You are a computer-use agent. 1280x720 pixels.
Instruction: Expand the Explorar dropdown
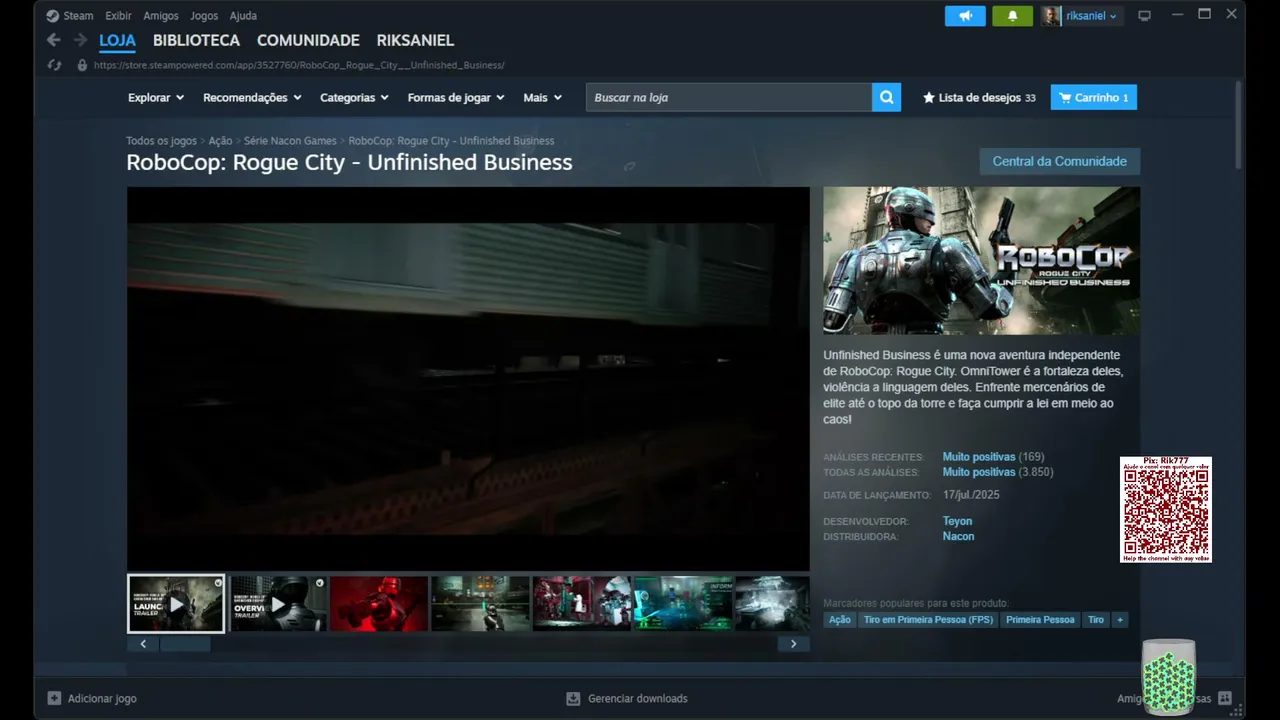156,98
